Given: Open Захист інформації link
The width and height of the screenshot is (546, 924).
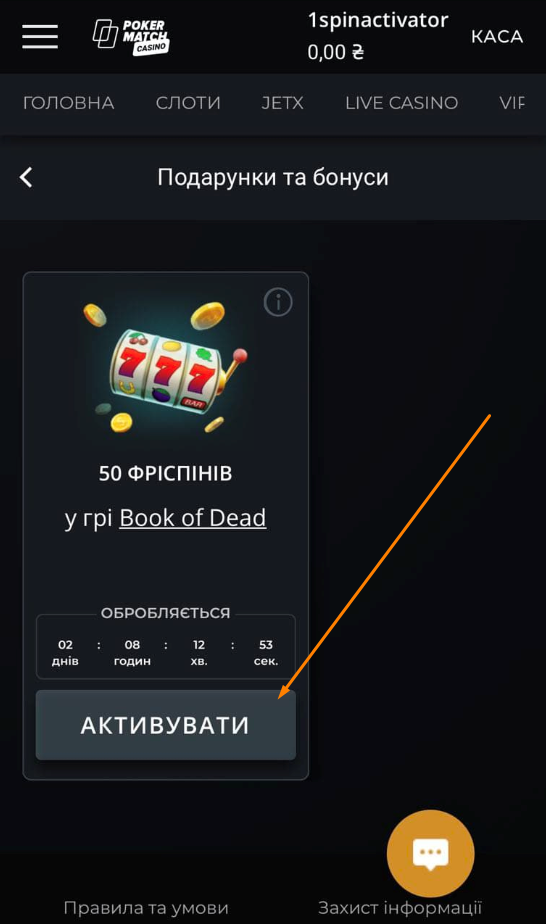Looking at the screenshot, I should coord(400,908).
